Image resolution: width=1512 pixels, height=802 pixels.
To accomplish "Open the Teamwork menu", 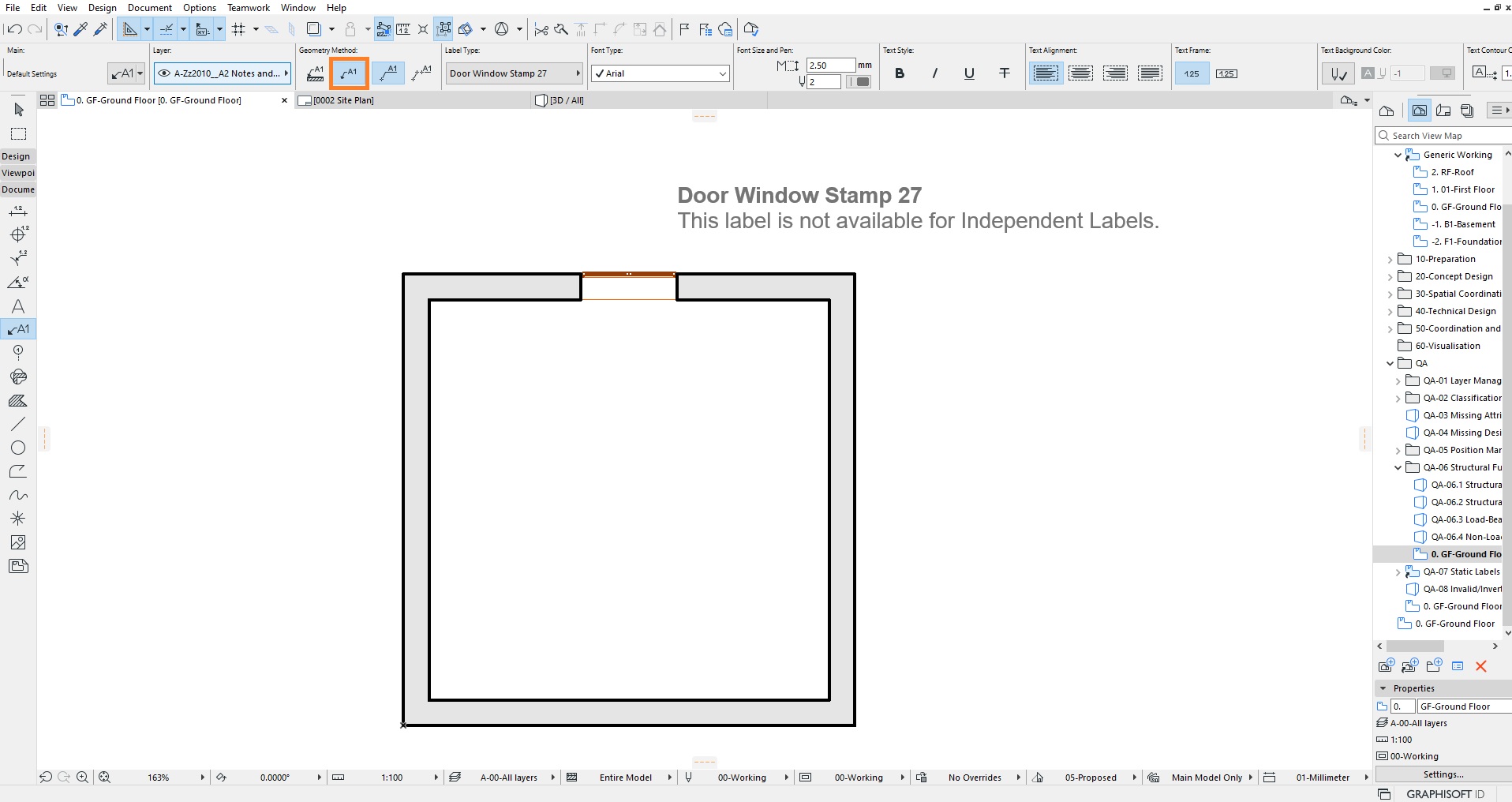I will pos(249,8).
